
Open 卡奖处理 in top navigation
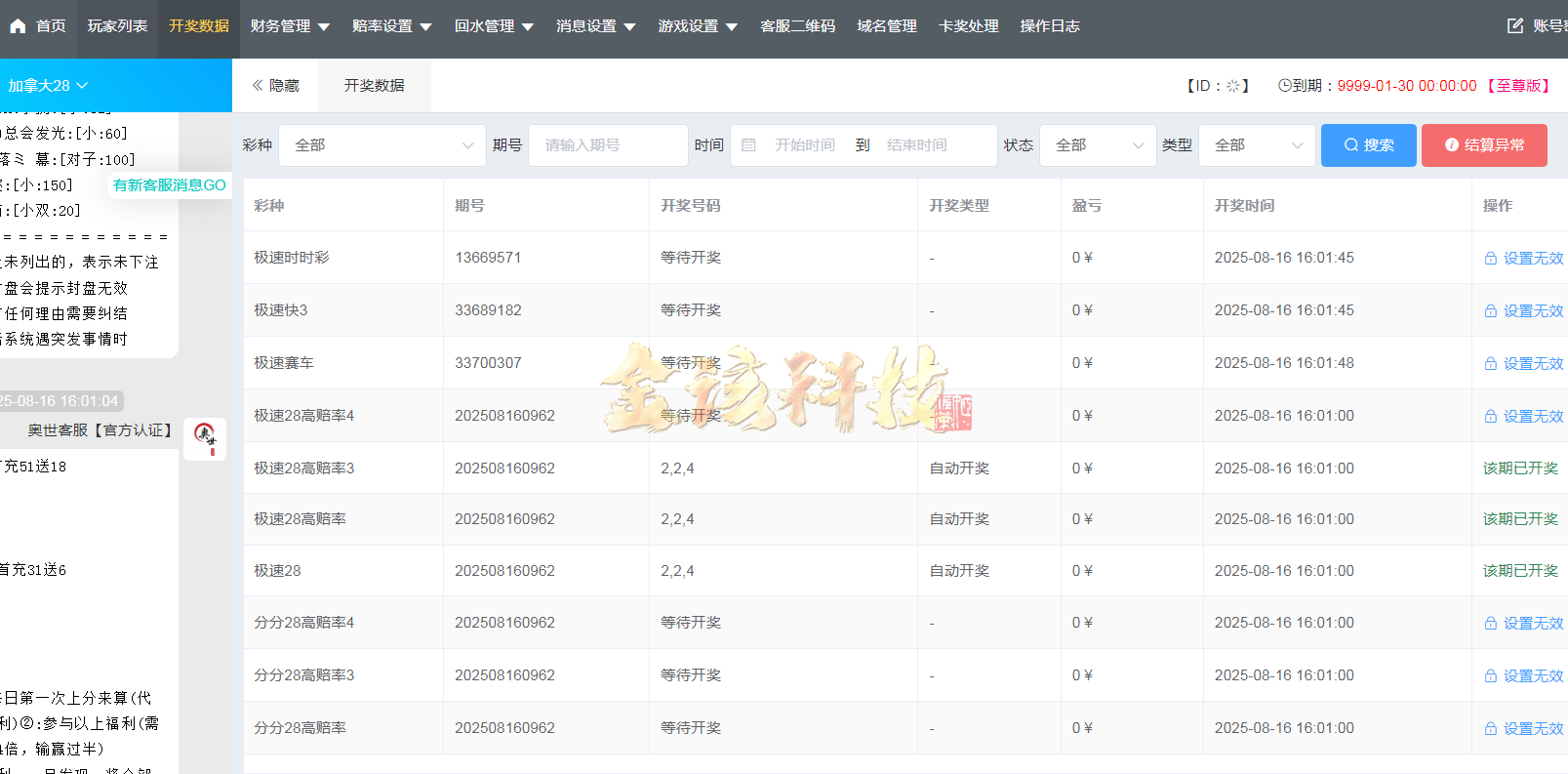tap(969, 26)
